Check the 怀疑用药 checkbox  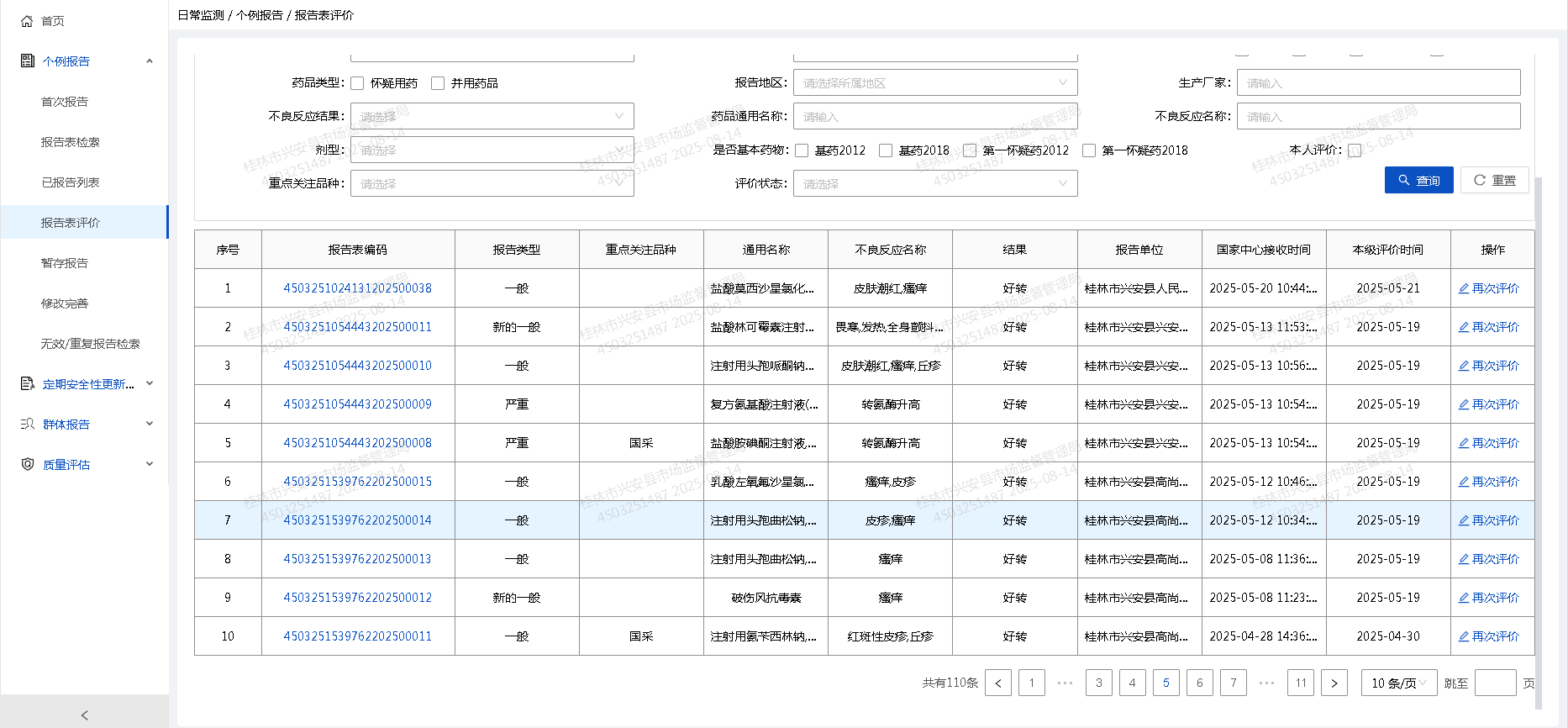[x=357, y=83]
